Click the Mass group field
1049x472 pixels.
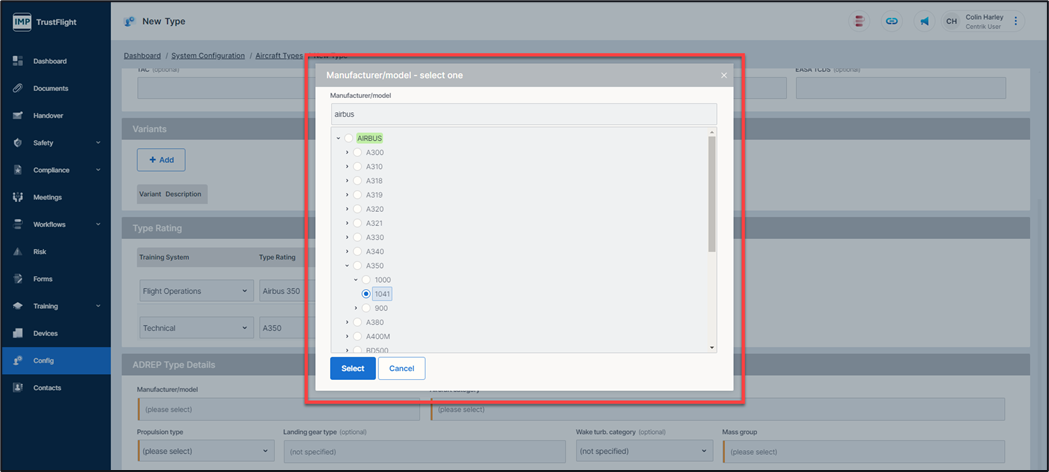864,451
